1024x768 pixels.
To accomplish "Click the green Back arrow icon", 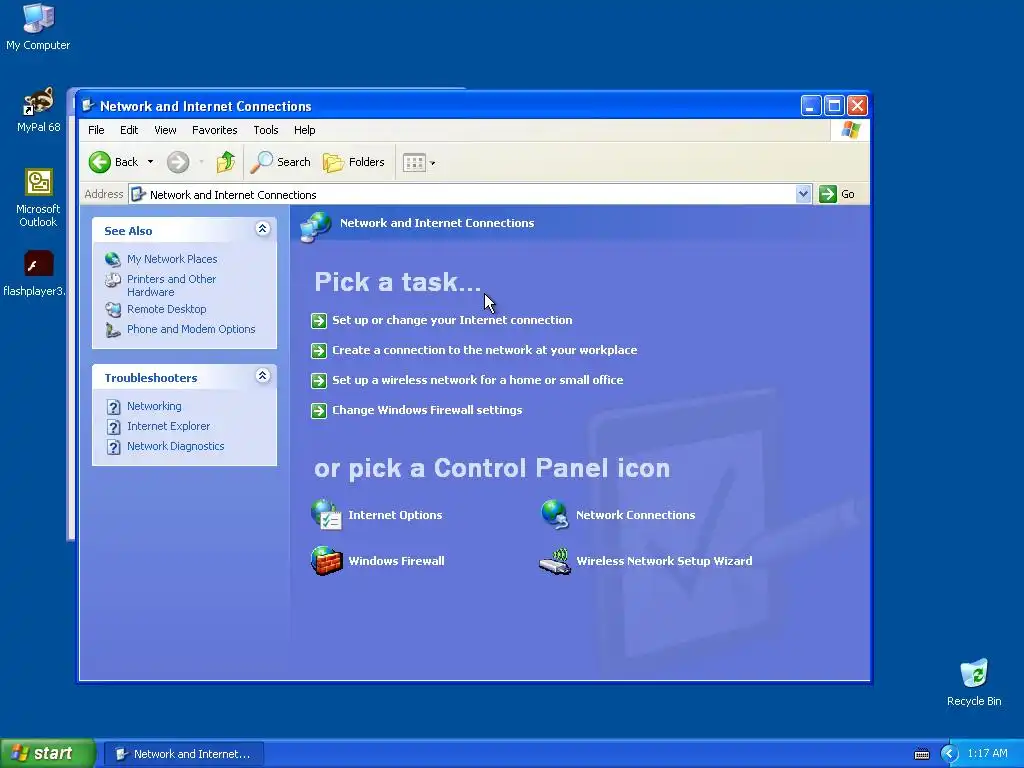I will pyautogui.click(x=99, y=162).
